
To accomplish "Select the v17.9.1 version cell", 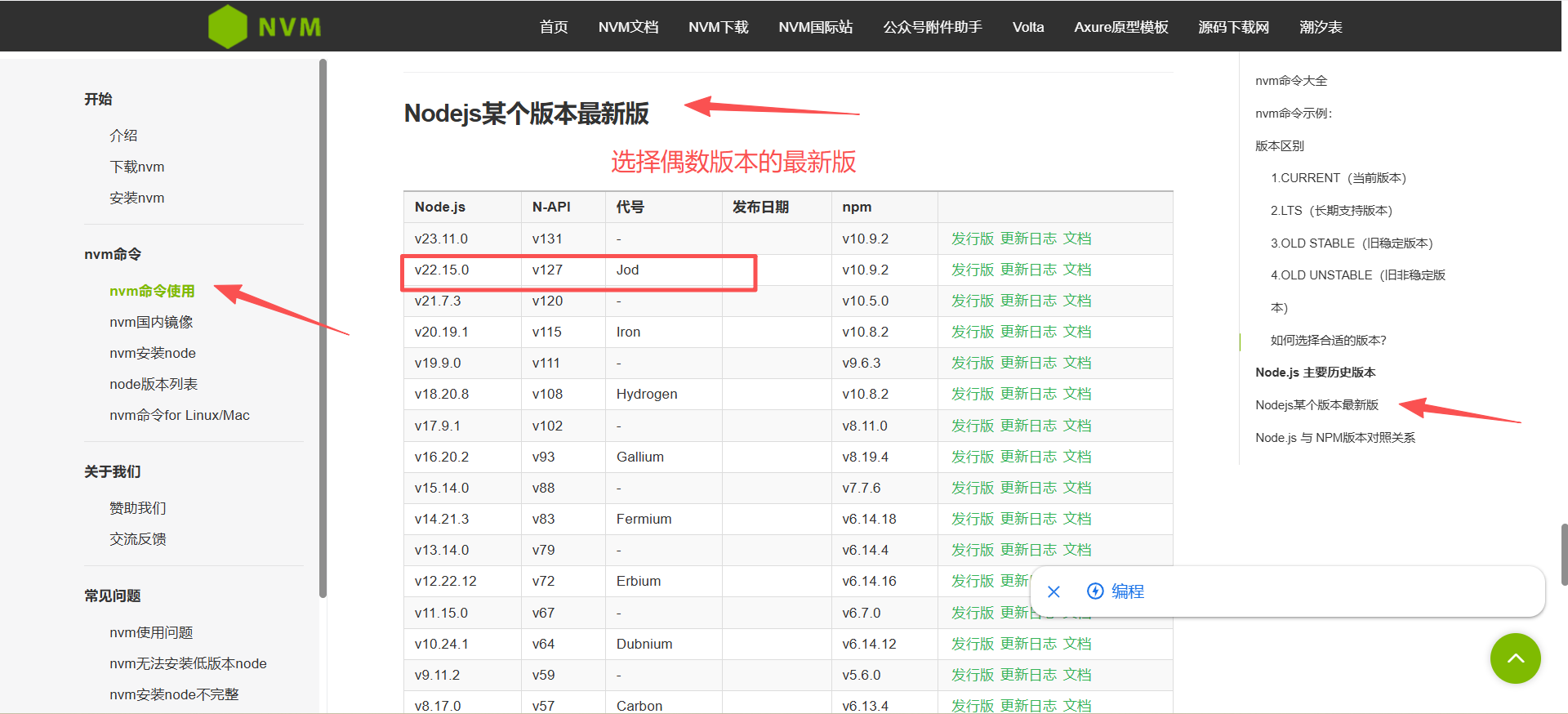I will pyautogui.click(x=462, y=426).
